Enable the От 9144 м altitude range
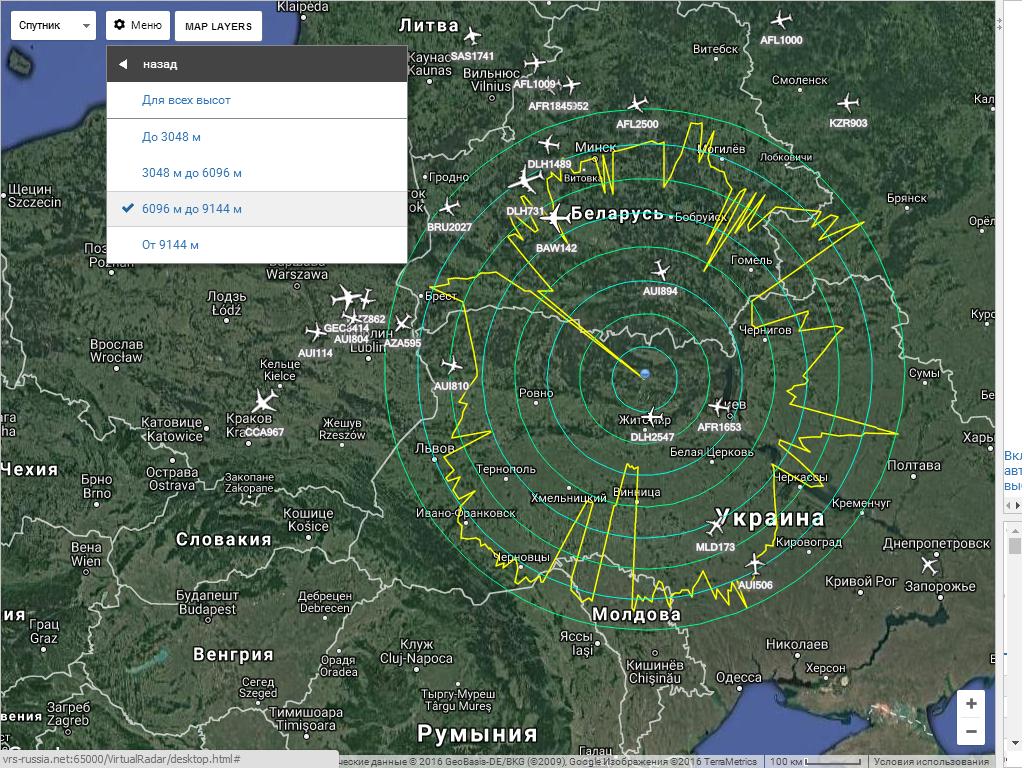 point(170,245)
